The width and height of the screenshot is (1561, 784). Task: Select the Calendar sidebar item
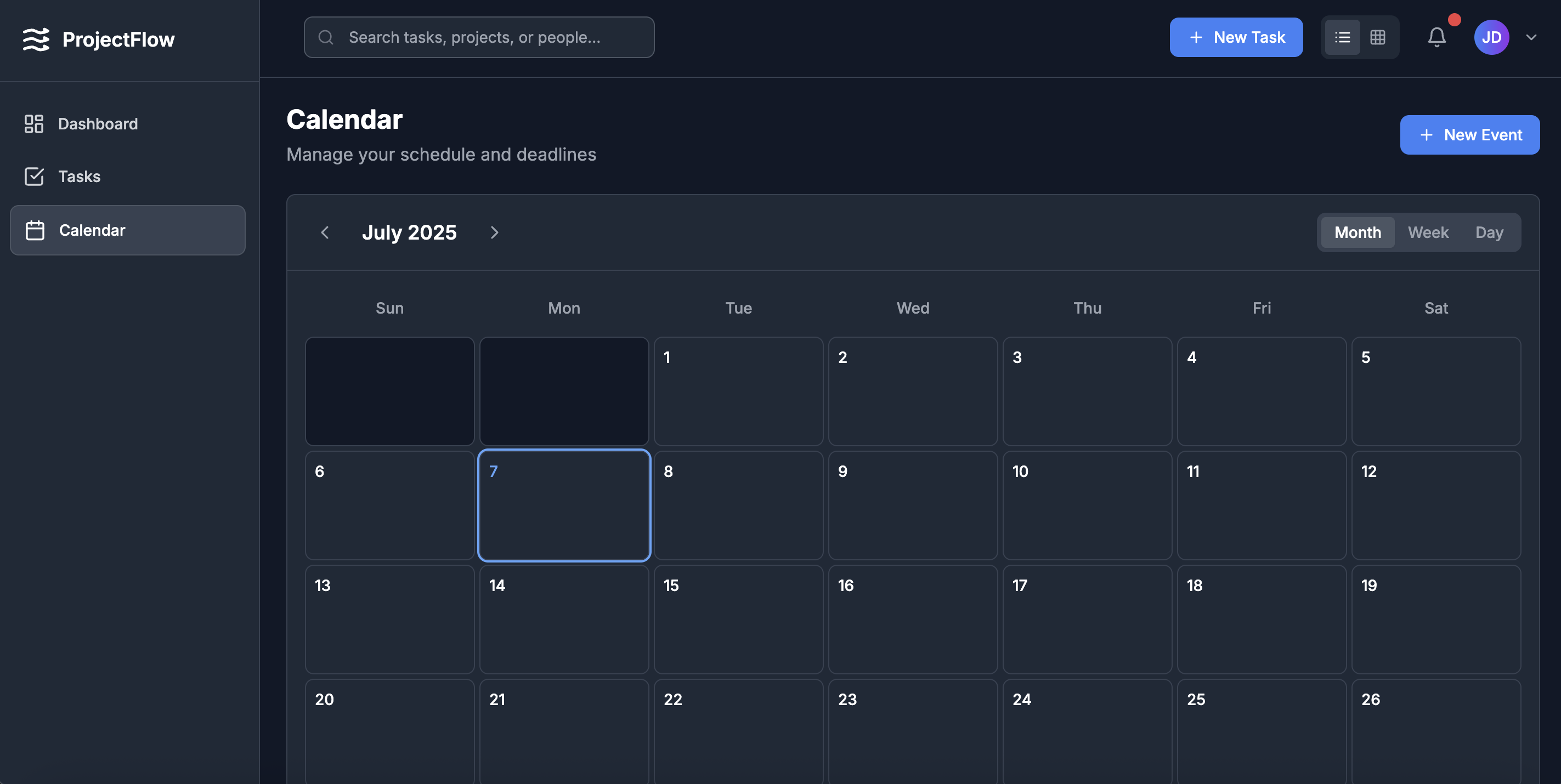click(x=127, y=230)
